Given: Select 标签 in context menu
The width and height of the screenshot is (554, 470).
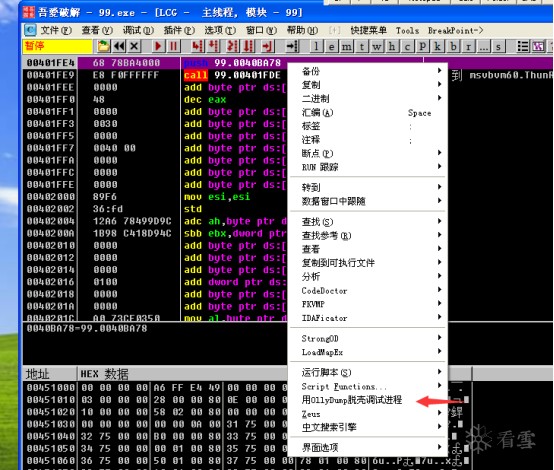Looking at the screenshot, I should coord(367,126).
